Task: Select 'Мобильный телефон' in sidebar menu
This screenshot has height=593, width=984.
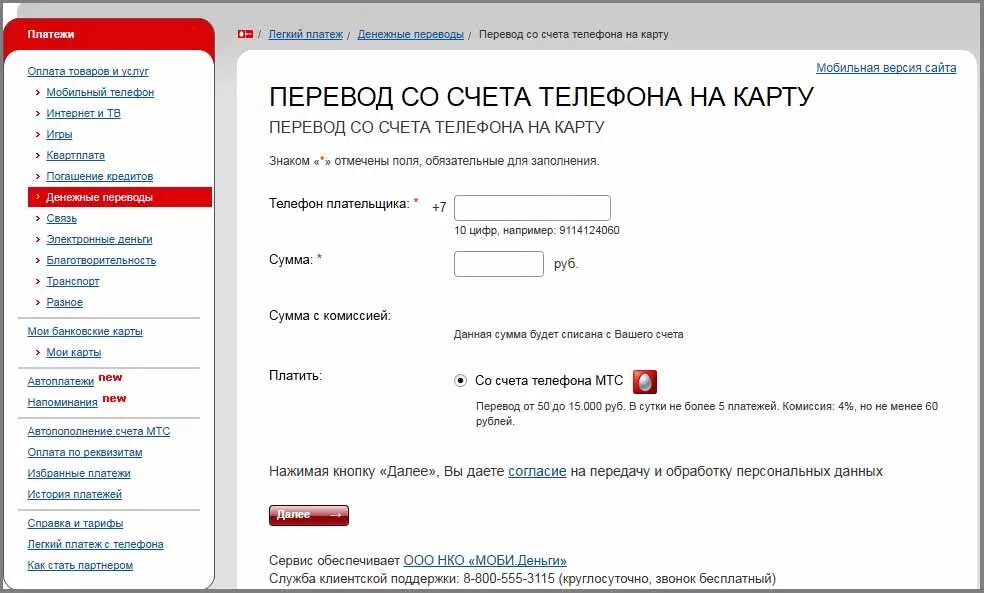Action: (x=100, y=92)
